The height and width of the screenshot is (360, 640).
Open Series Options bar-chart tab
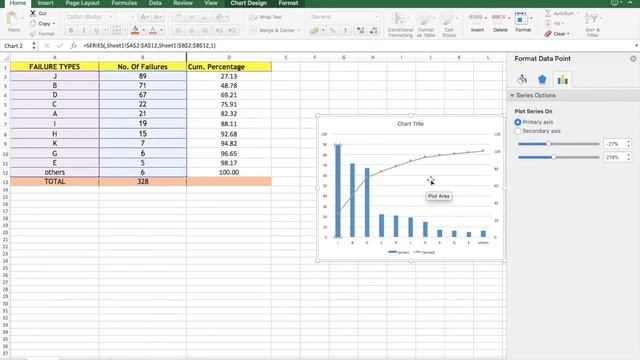tap(562, 80)
